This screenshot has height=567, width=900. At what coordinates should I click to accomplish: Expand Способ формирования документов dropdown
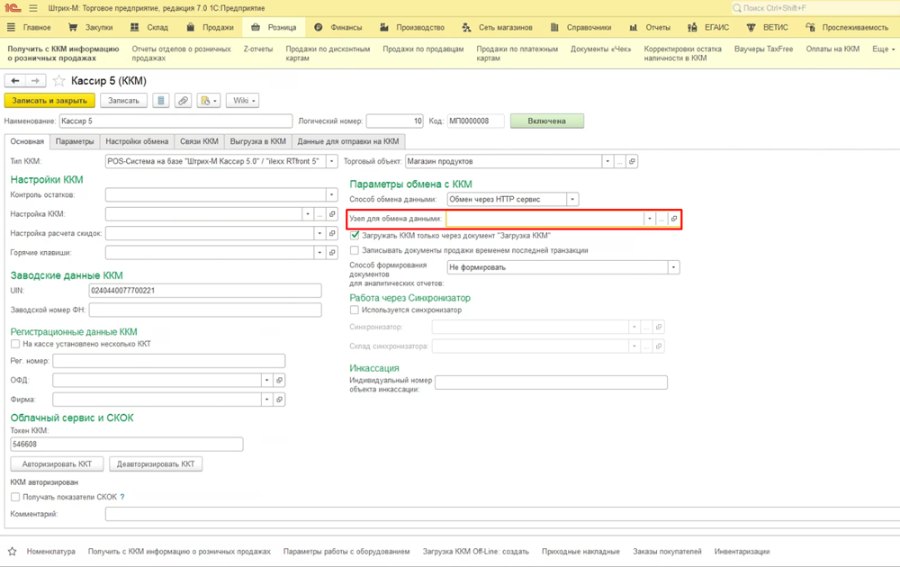[673, 267]
